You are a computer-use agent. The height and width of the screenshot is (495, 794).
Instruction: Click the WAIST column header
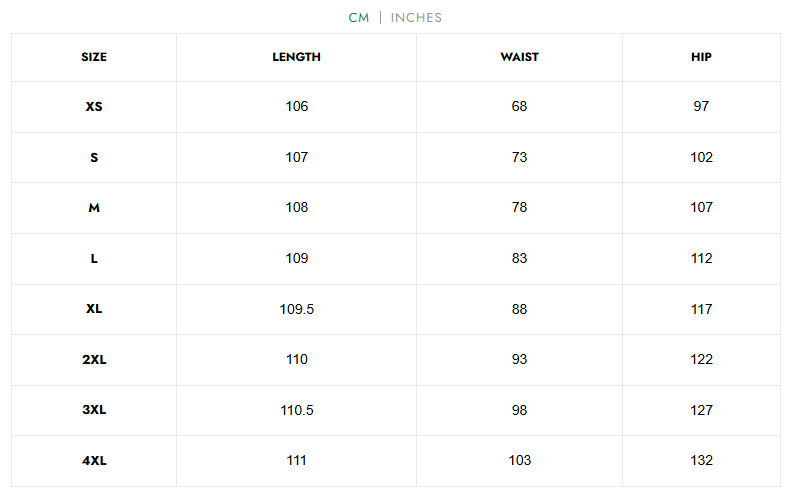point(519,57)
